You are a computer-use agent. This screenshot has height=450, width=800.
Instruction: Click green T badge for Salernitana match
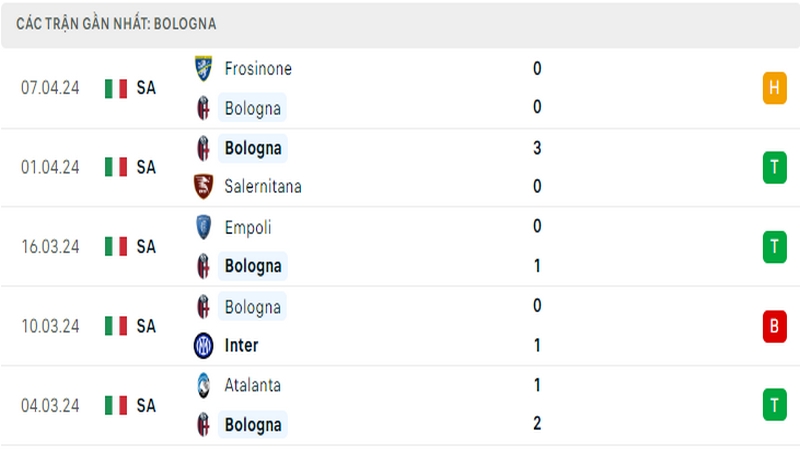[x=774, y=167]
